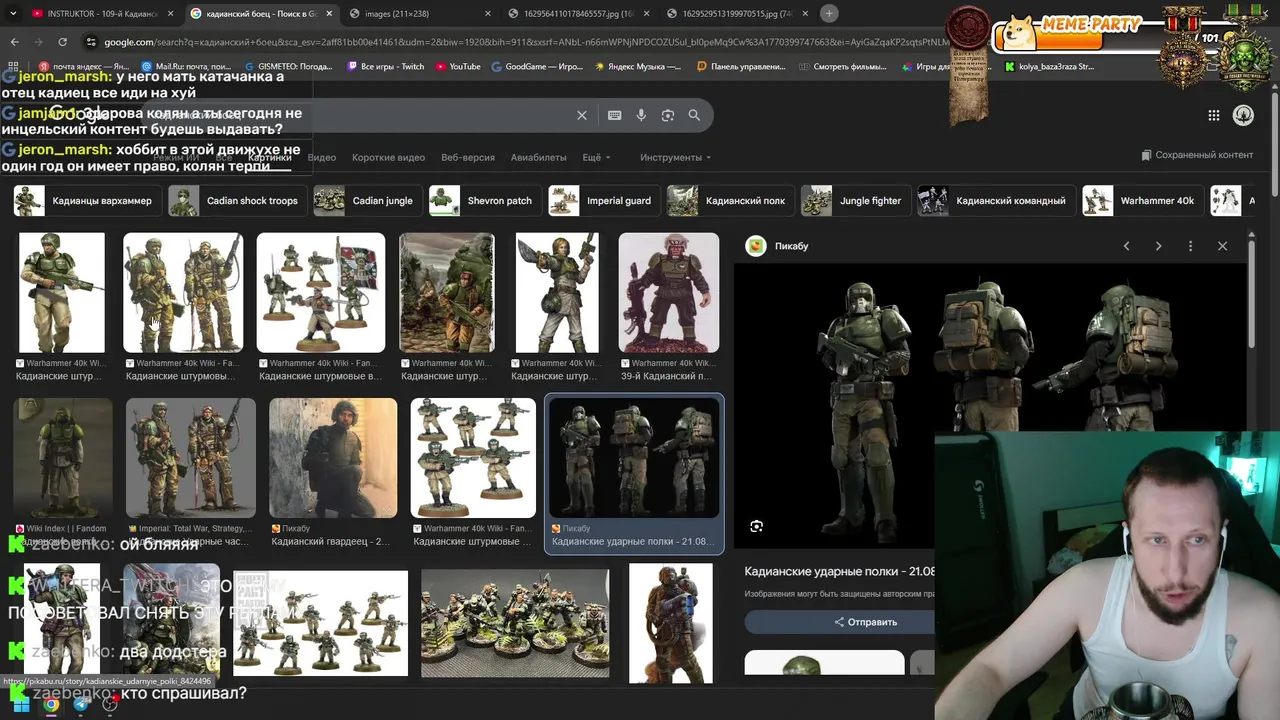The width and height of the screenshot is (1280, 720).
Task: Expand the 'Инструменты' dropdown
Action: tap(676, 157)
